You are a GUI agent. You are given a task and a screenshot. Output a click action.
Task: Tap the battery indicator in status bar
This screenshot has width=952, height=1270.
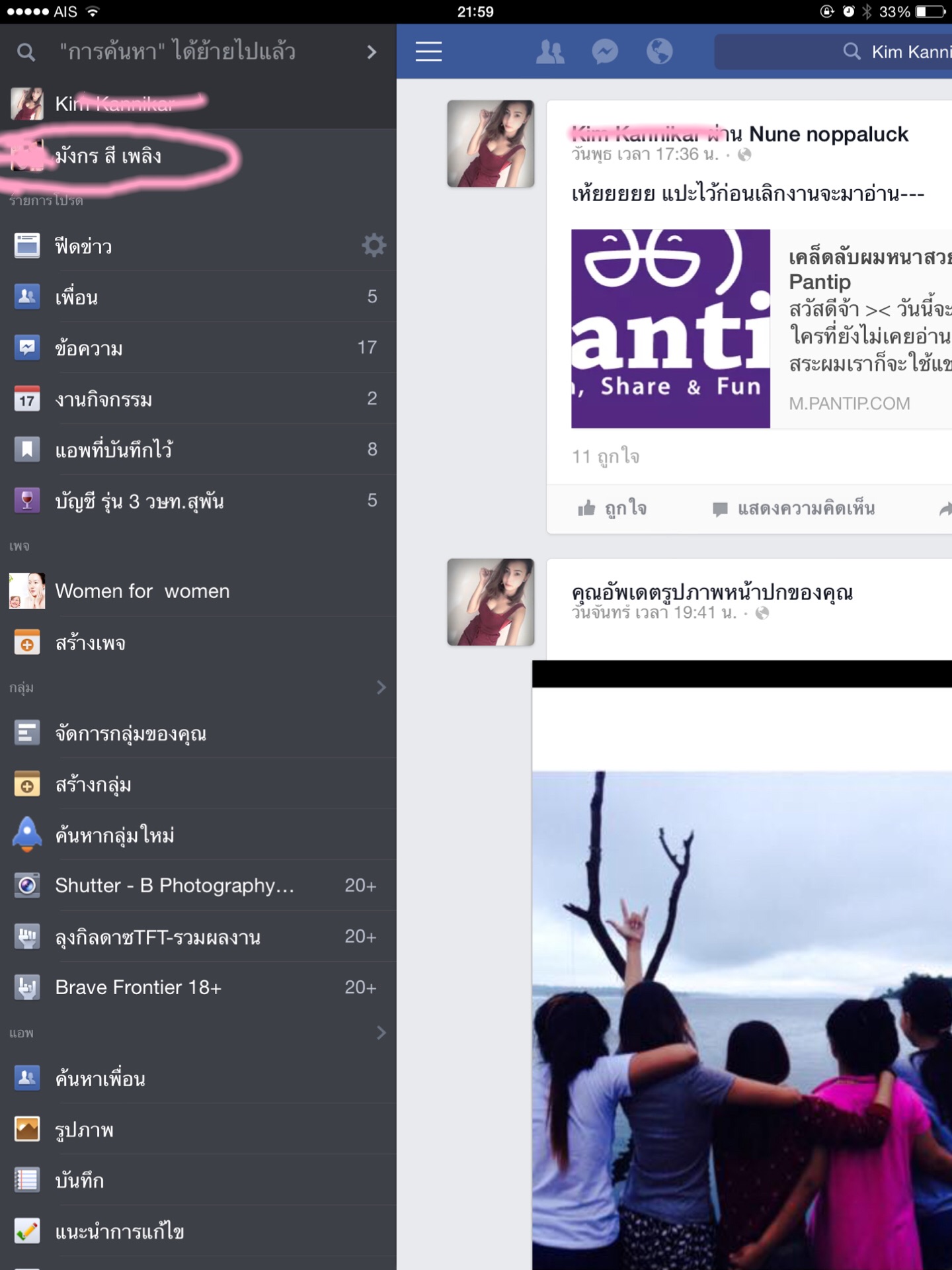(x=931, y=11)
